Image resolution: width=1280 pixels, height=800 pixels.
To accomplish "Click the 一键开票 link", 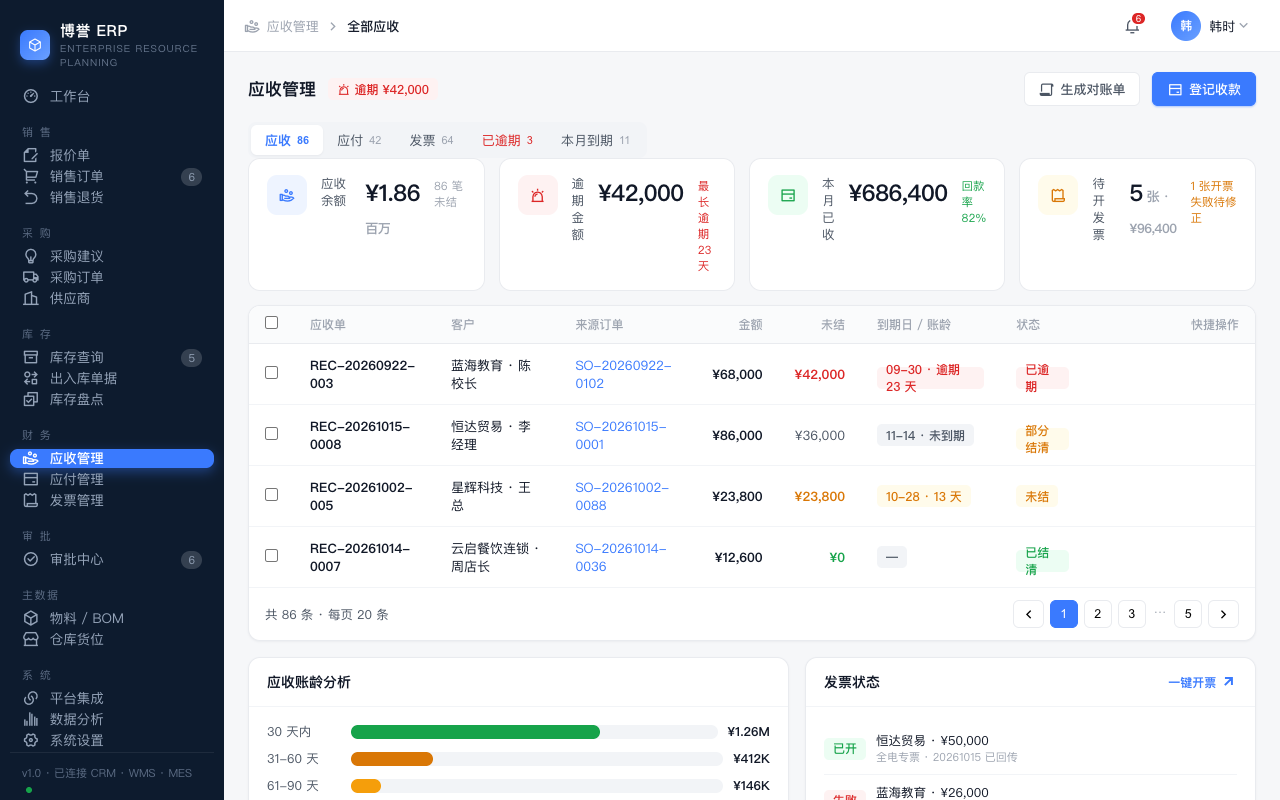I will coord(1201,682).
